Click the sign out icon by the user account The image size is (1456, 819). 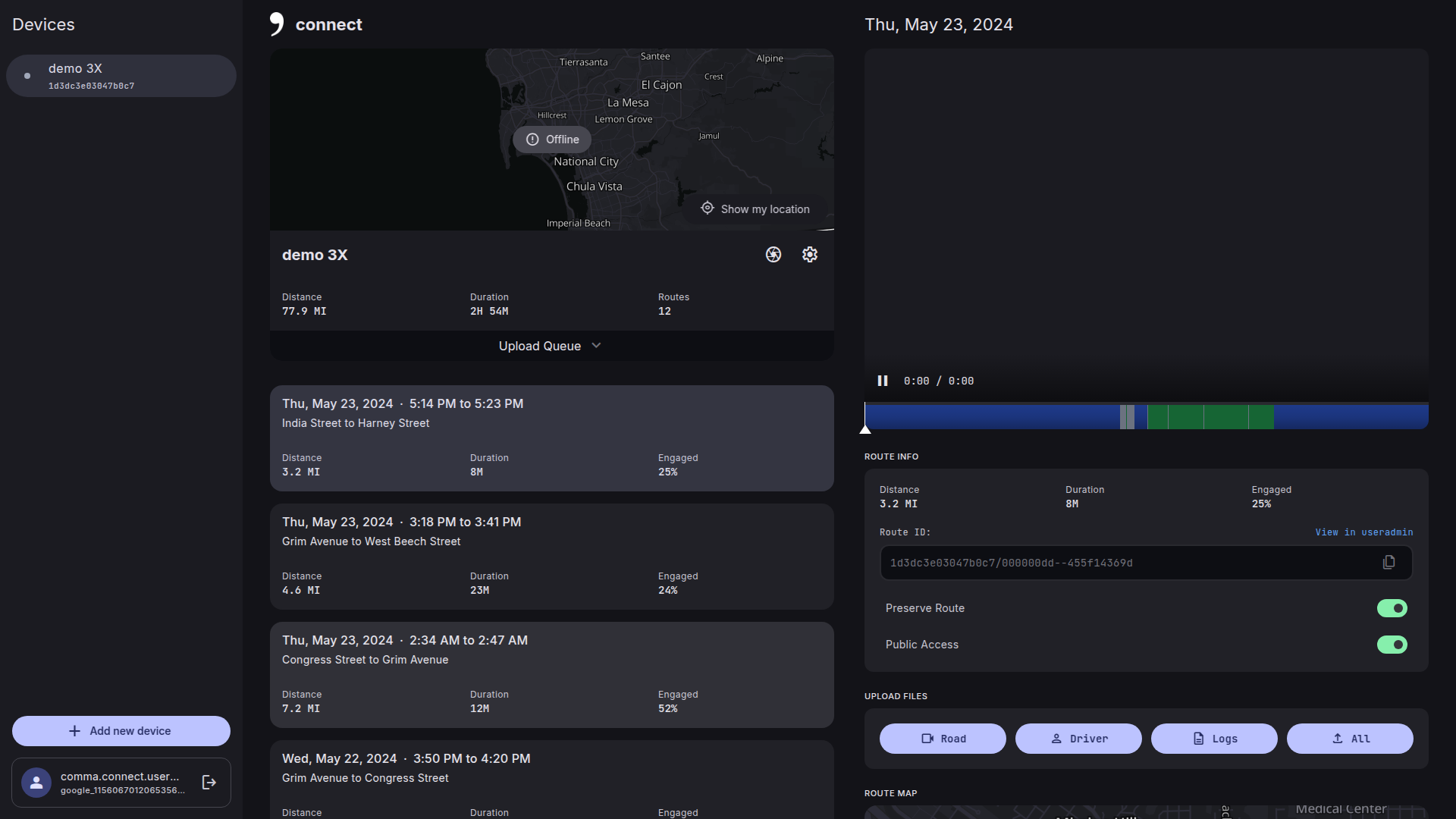[x=209, y=783]
